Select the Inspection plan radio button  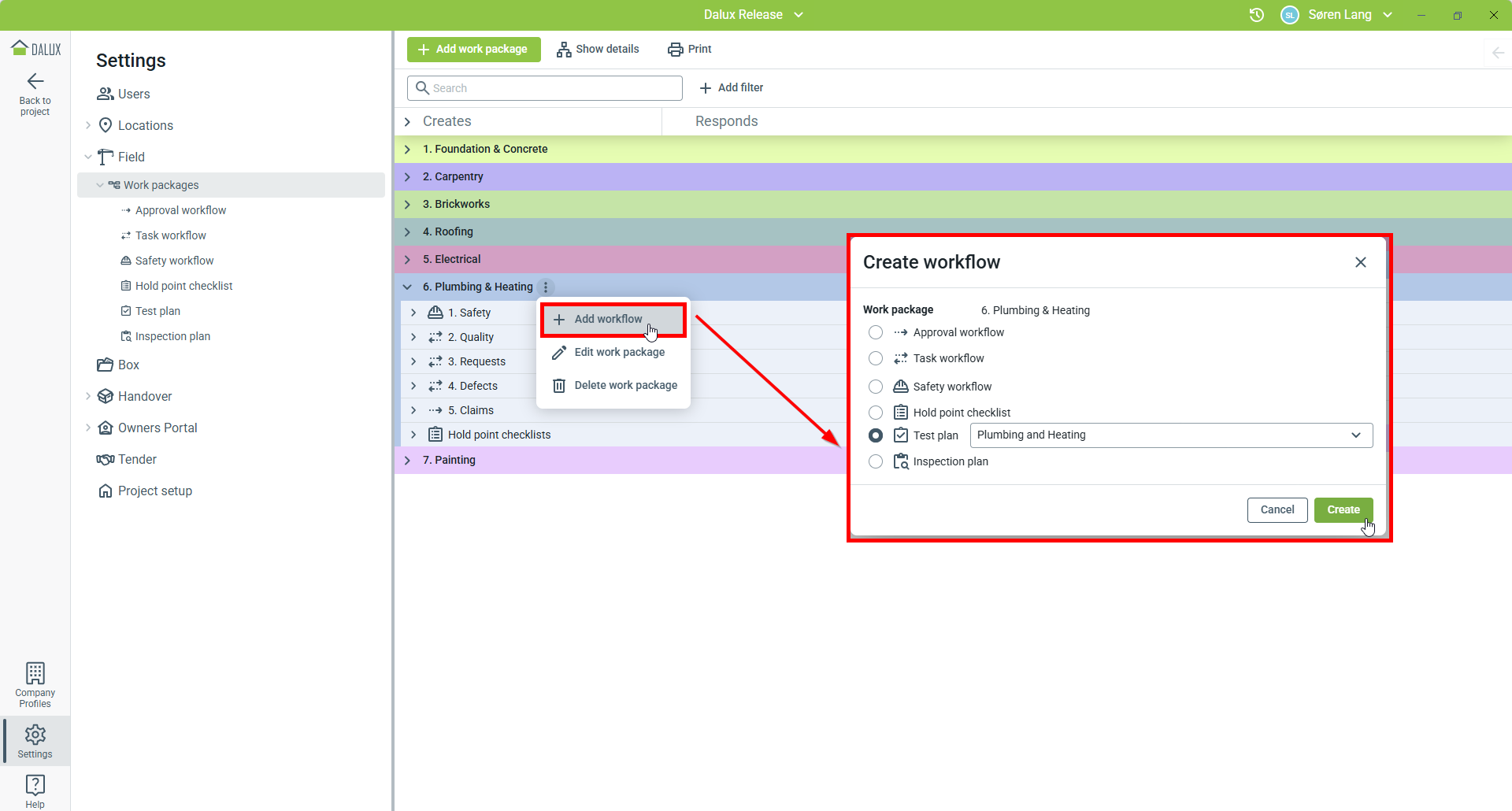click(876, 461)
